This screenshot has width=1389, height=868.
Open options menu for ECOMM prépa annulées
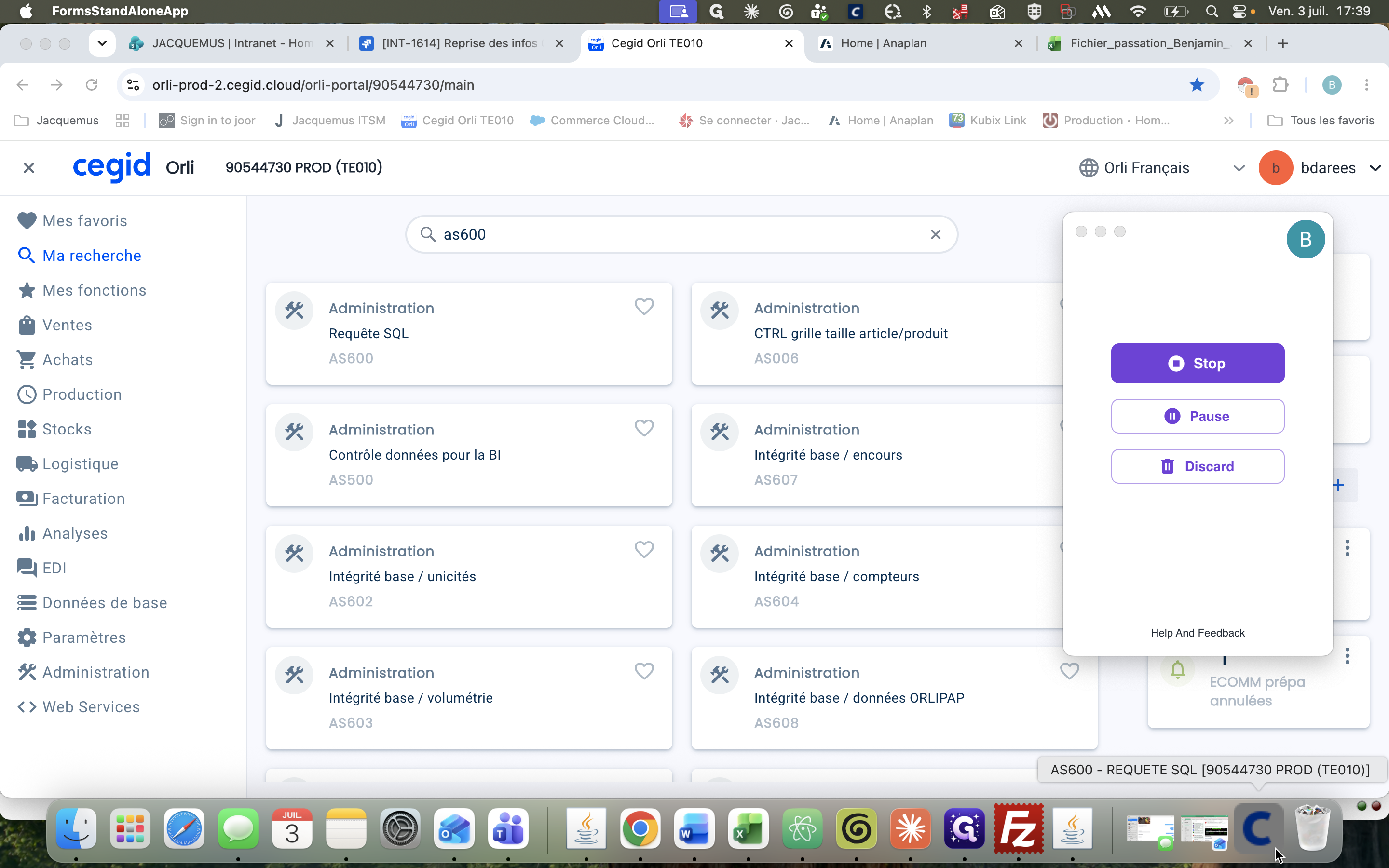coord(1347,656)
